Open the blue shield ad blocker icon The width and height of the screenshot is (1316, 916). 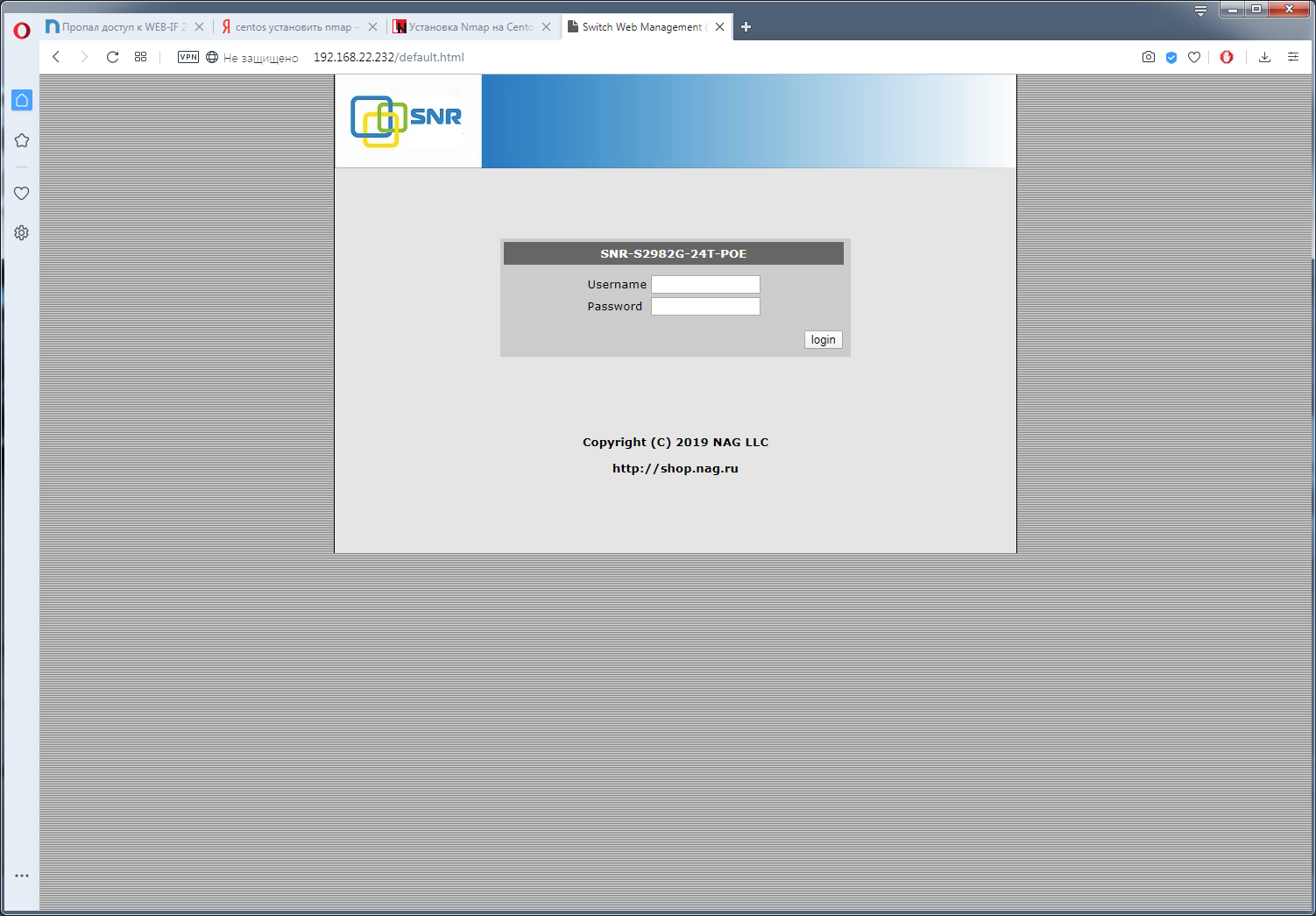click(1171, 57)
